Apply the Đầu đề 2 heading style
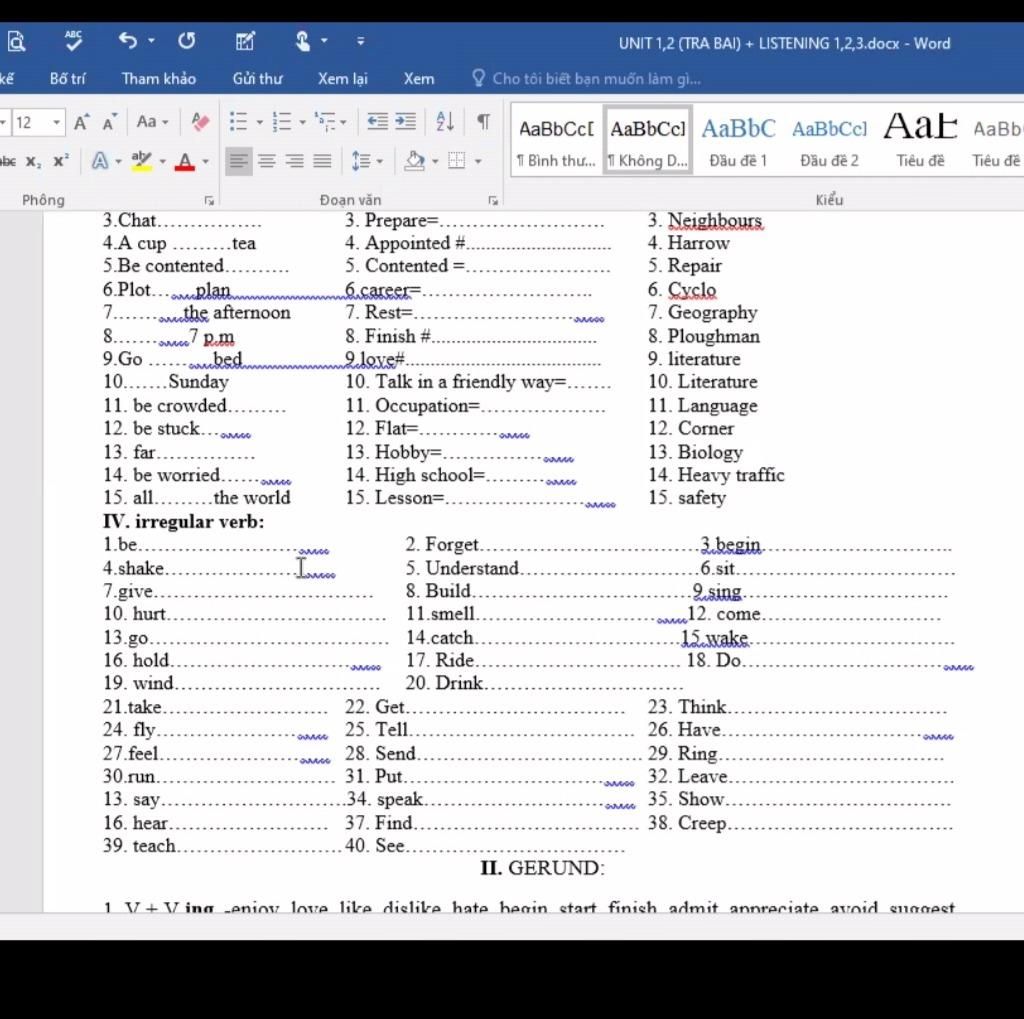This screenshot has height=1019, width=1024. click(829, 140)
